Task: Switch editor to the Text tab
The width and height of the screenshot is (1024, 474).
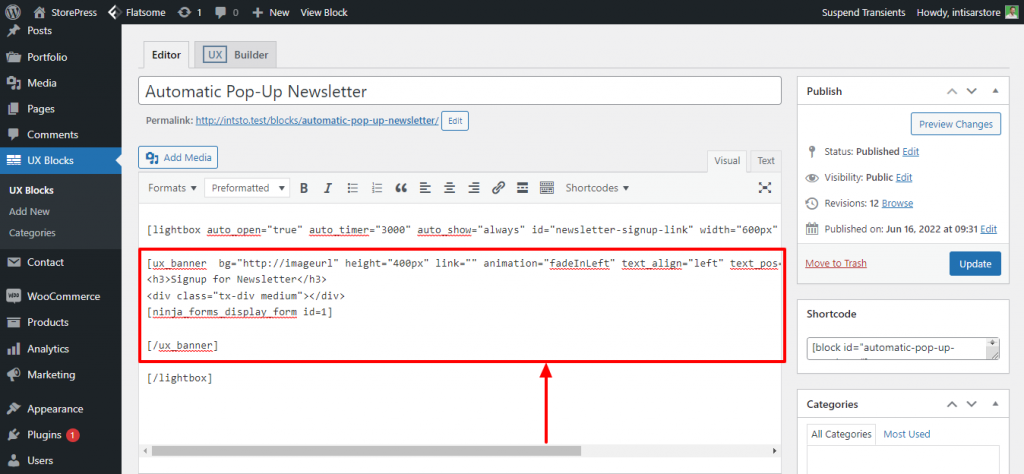Action: point(765,161)
